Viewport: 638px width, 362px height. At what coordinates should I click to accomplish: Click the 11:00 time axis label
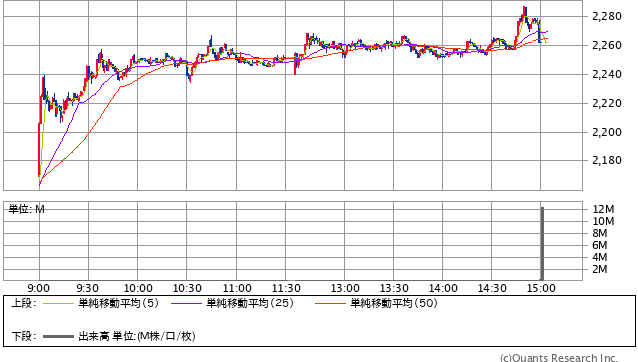click(x=237, y=288)
